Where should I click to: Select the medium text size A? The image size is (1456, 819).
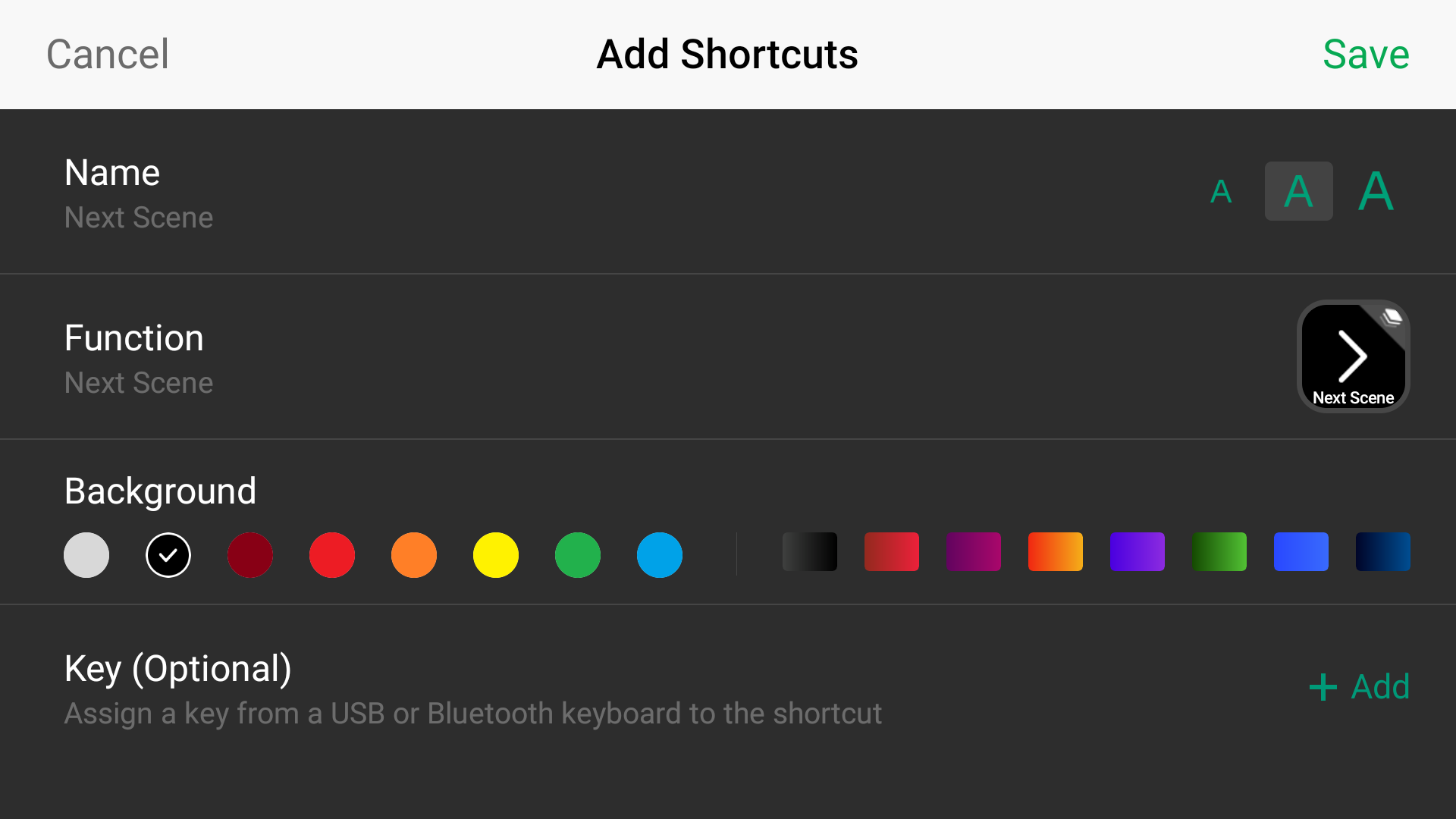[1298, 191]
